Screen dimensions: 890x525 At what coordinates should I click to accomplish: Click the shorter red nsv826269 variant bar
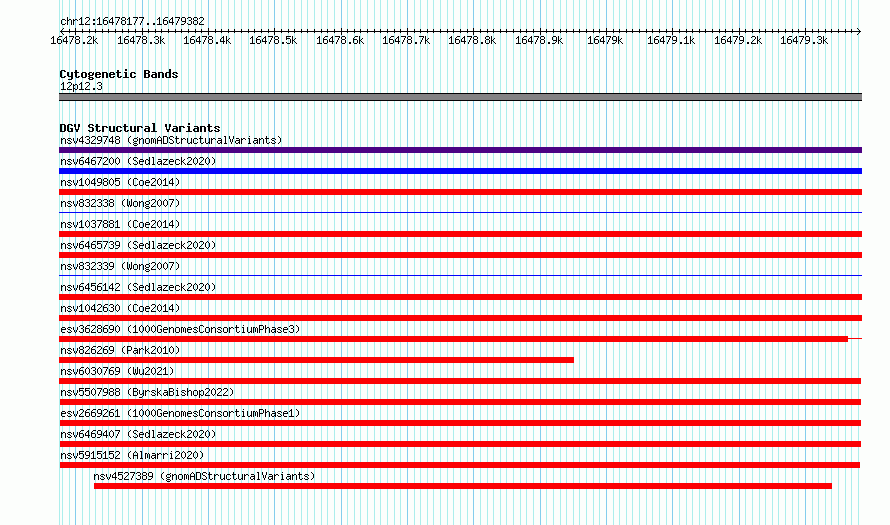316,360
